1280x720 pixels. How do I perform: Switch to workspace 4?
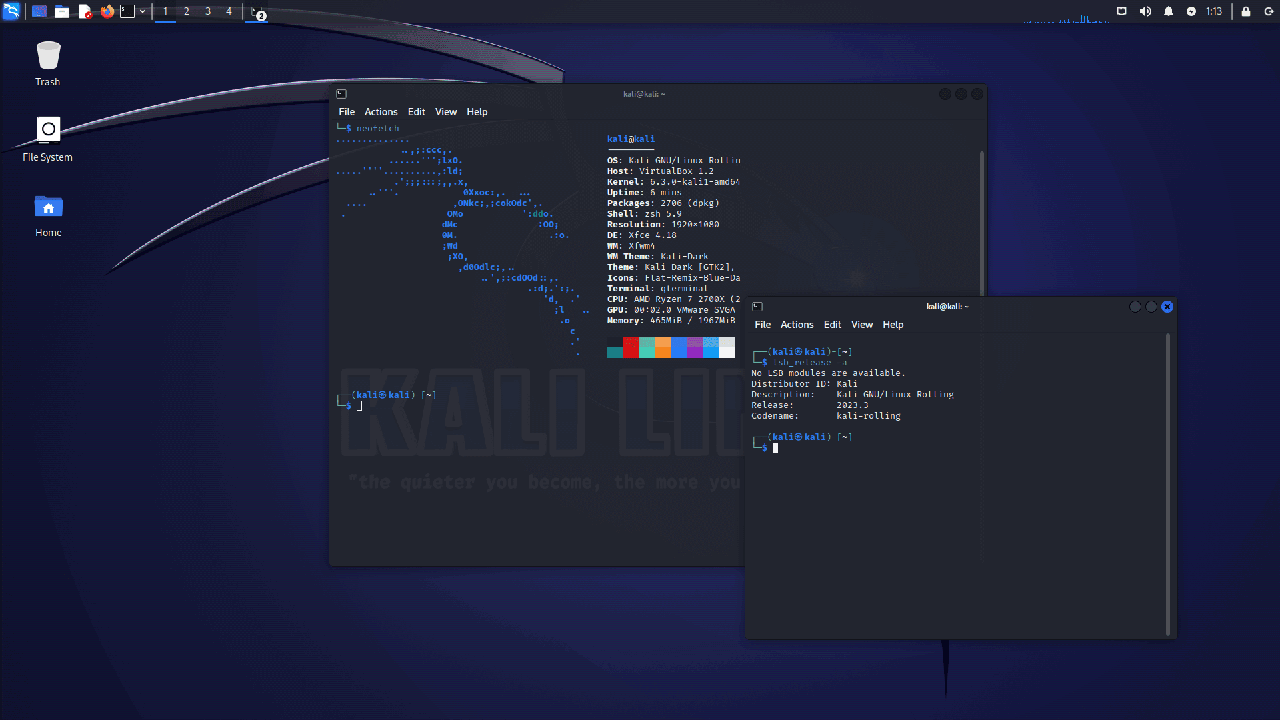tap(229, 11)
